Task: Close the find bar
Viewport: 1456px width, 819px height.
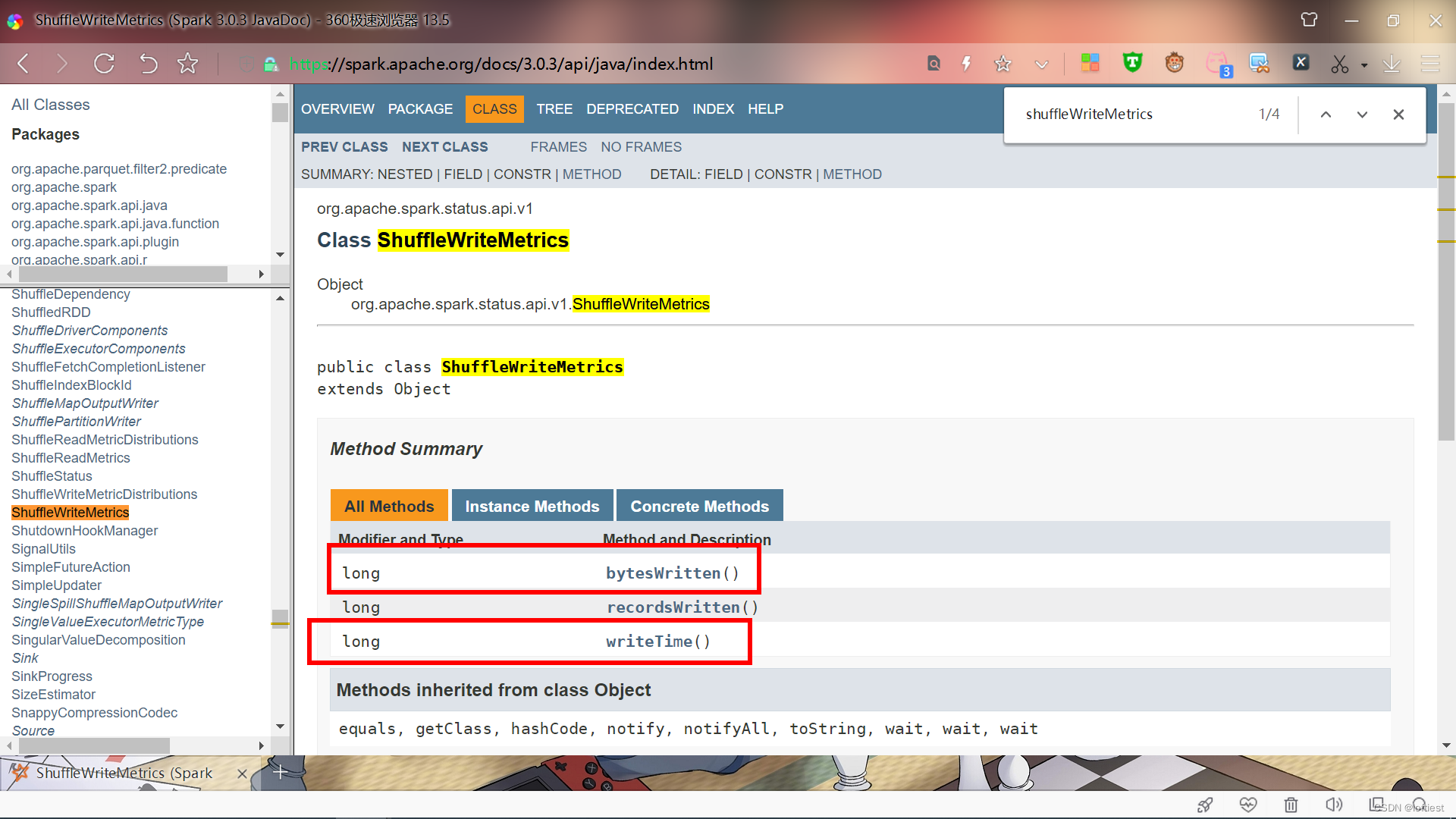Action: 1398,115
